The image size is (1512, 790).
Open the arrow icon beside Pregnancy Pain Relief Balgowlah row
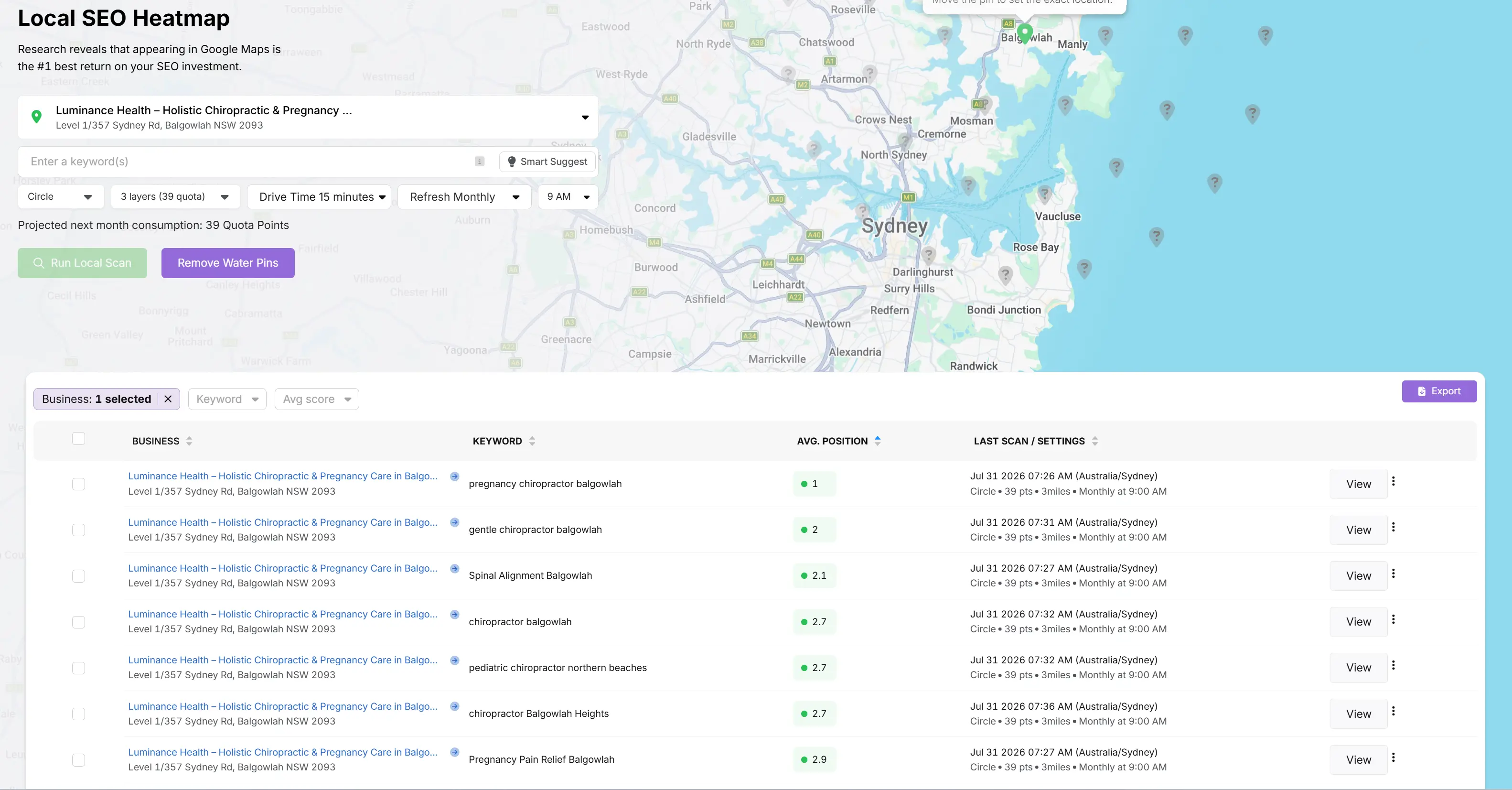454,752
